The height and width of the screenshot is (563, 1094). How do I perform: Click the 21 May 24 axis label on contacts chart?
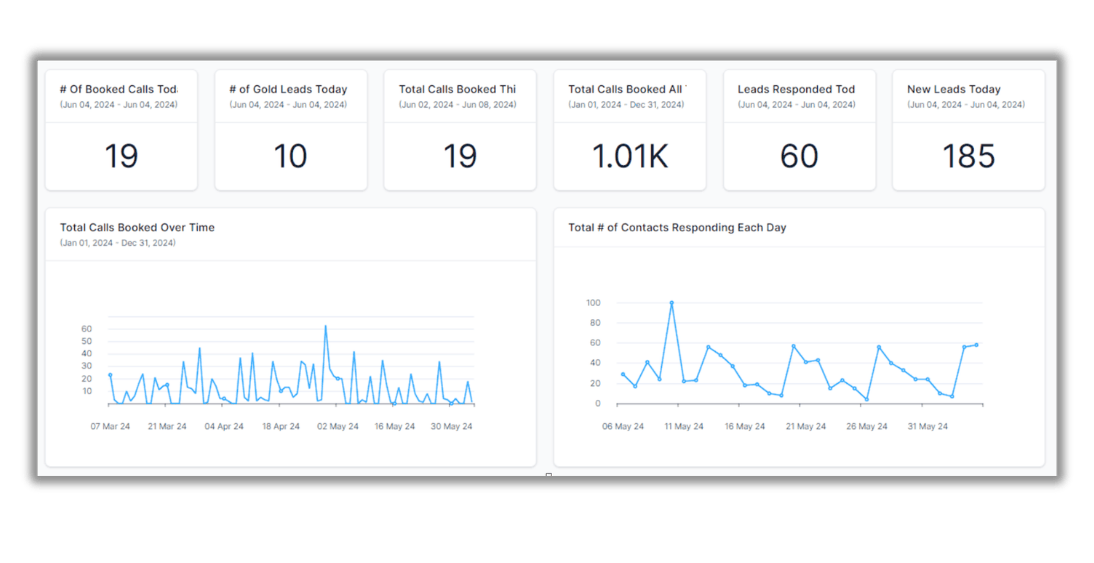click(x=806, y=426)
